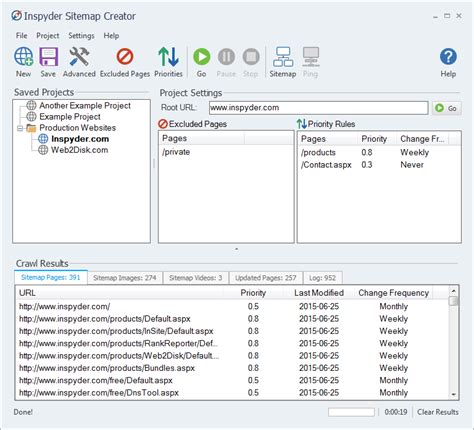This screenshot has width=474, height=430.
Task: Switch to Sitemap Images tab
Action: 125,278
